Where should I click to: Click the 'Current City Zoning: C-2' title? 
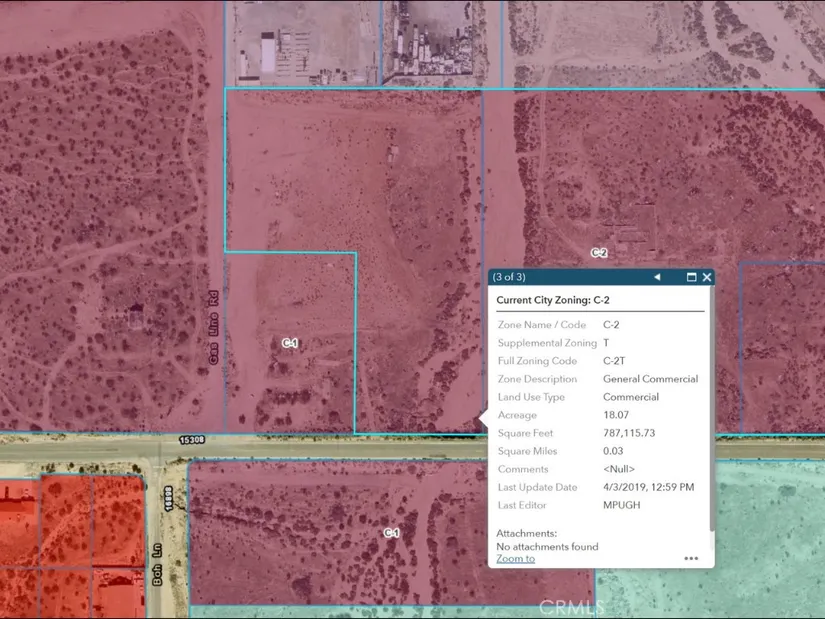(x=553, y=299)
